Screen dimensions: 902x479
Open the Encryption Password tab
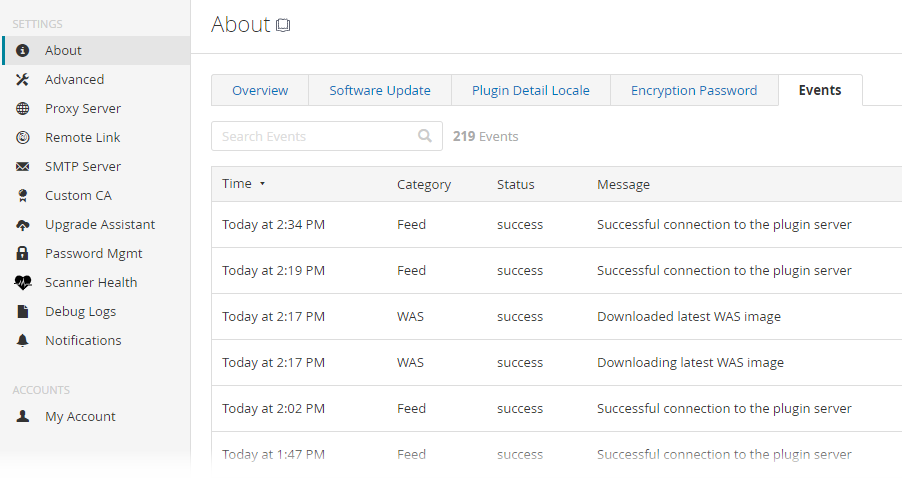[694, 90]
